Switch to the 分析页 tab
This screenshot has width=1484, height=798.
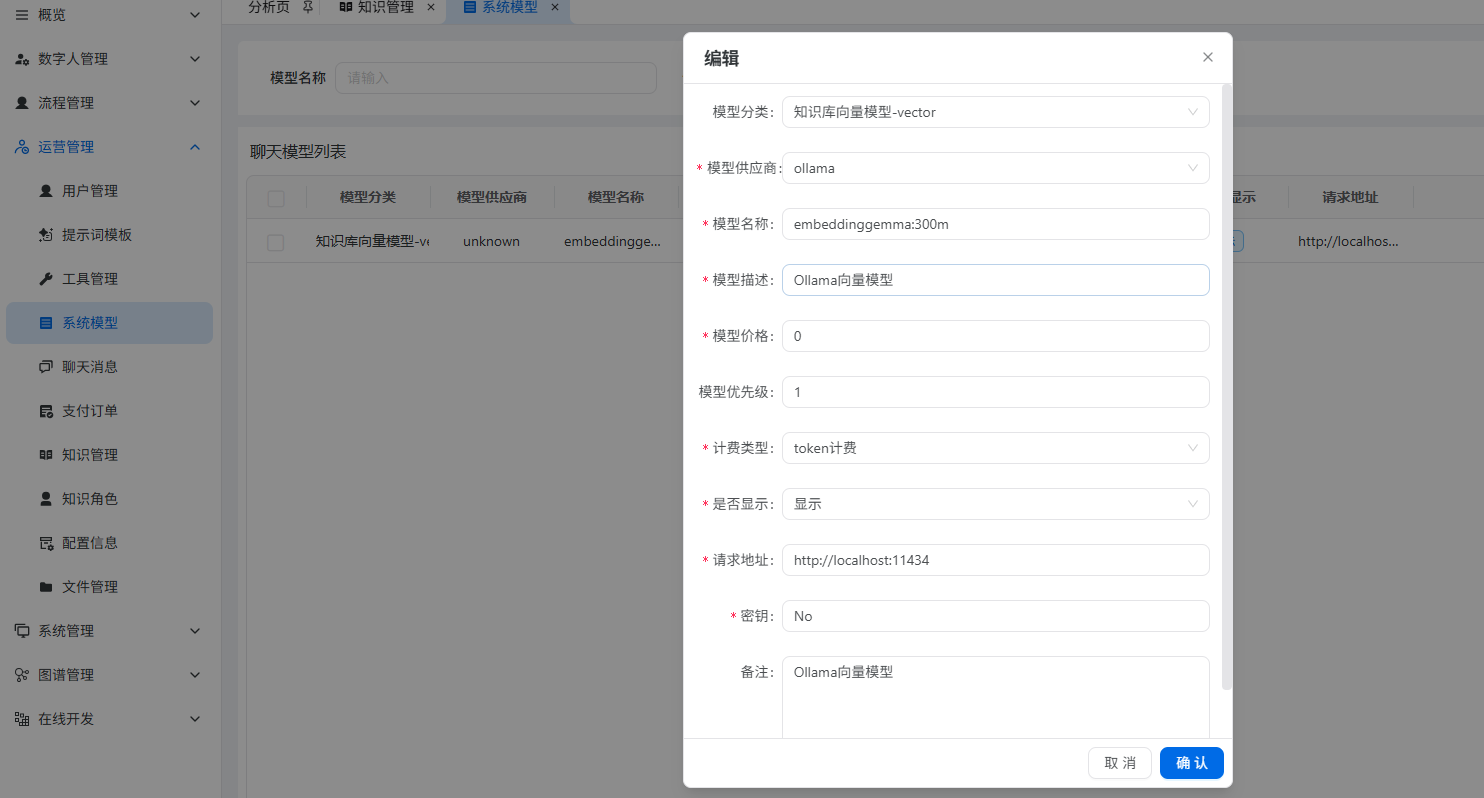268,7
